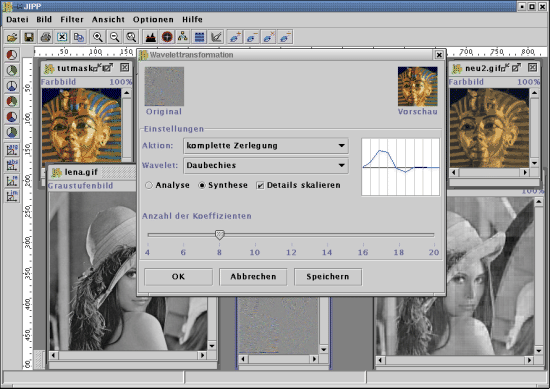550x389 pixels.
Task: Select the red and green channels icon
Action: click(12, 101)
